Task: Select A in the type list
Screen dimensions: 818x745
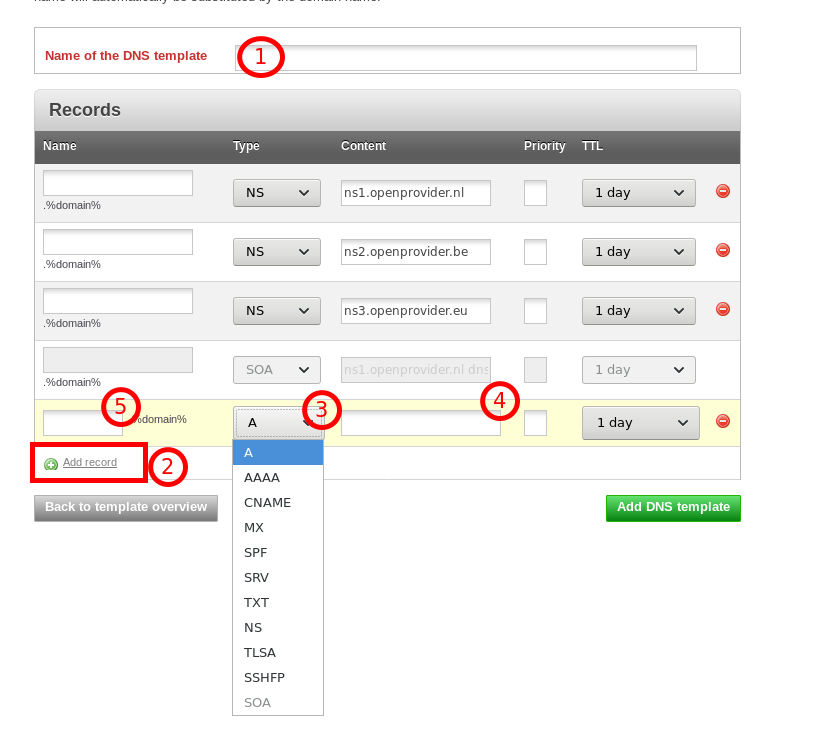Action: pos(278,452)
